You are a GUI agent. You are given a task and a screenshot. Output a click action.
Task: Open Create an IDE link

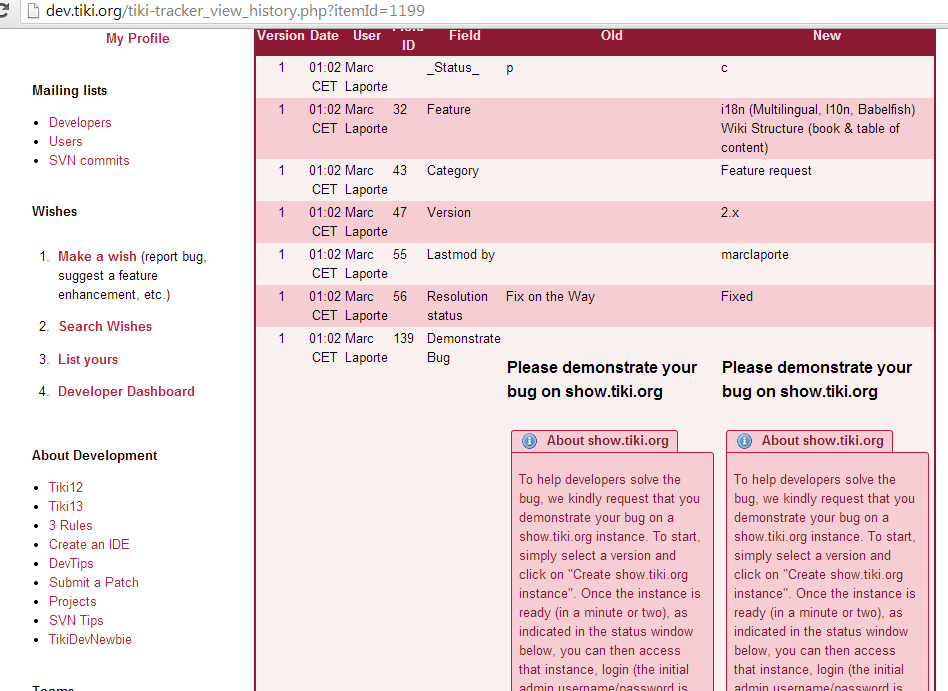tap(89, 544)
